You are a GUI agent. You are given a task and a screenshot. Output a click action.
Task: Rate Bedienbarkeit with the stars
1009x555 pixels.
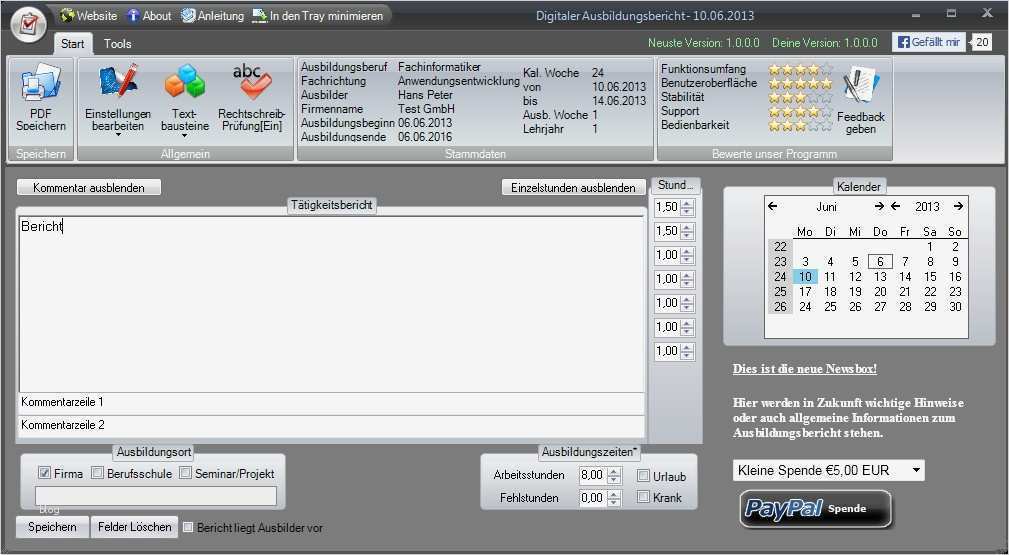[801, 126]
